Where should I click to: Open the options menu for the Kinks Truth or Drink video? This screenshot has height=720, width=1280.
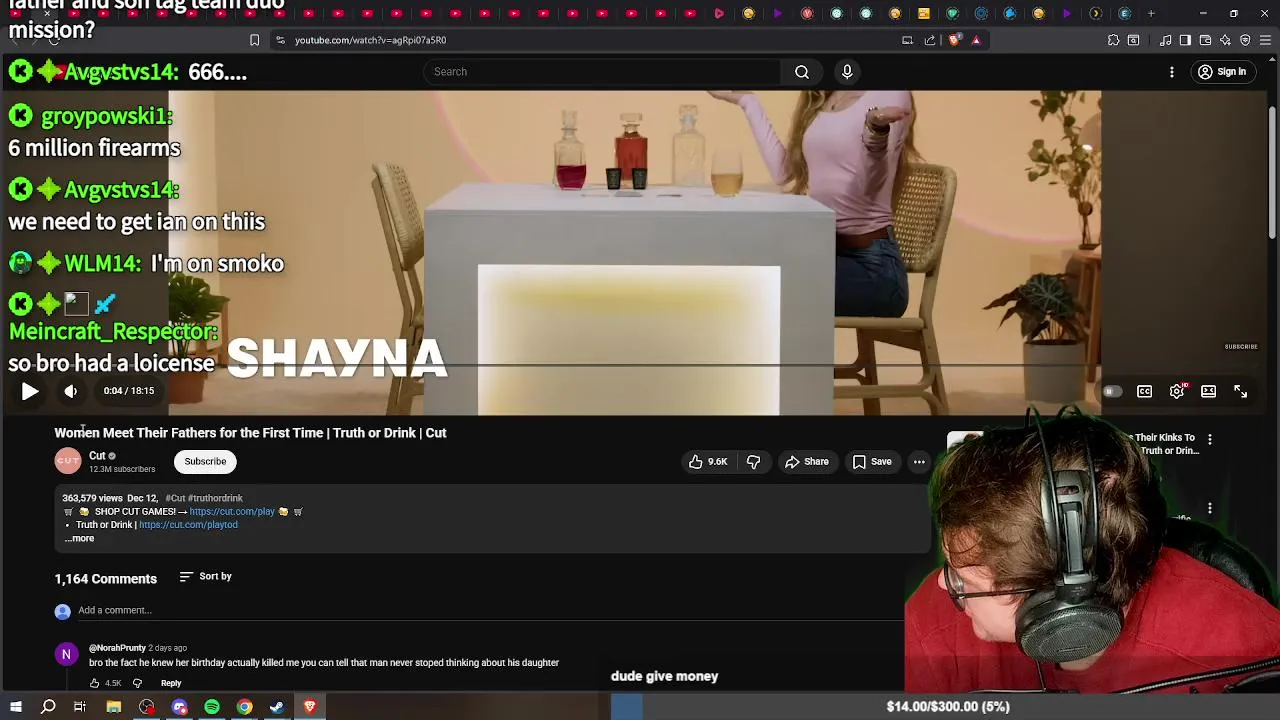(x=1209, y=440)
